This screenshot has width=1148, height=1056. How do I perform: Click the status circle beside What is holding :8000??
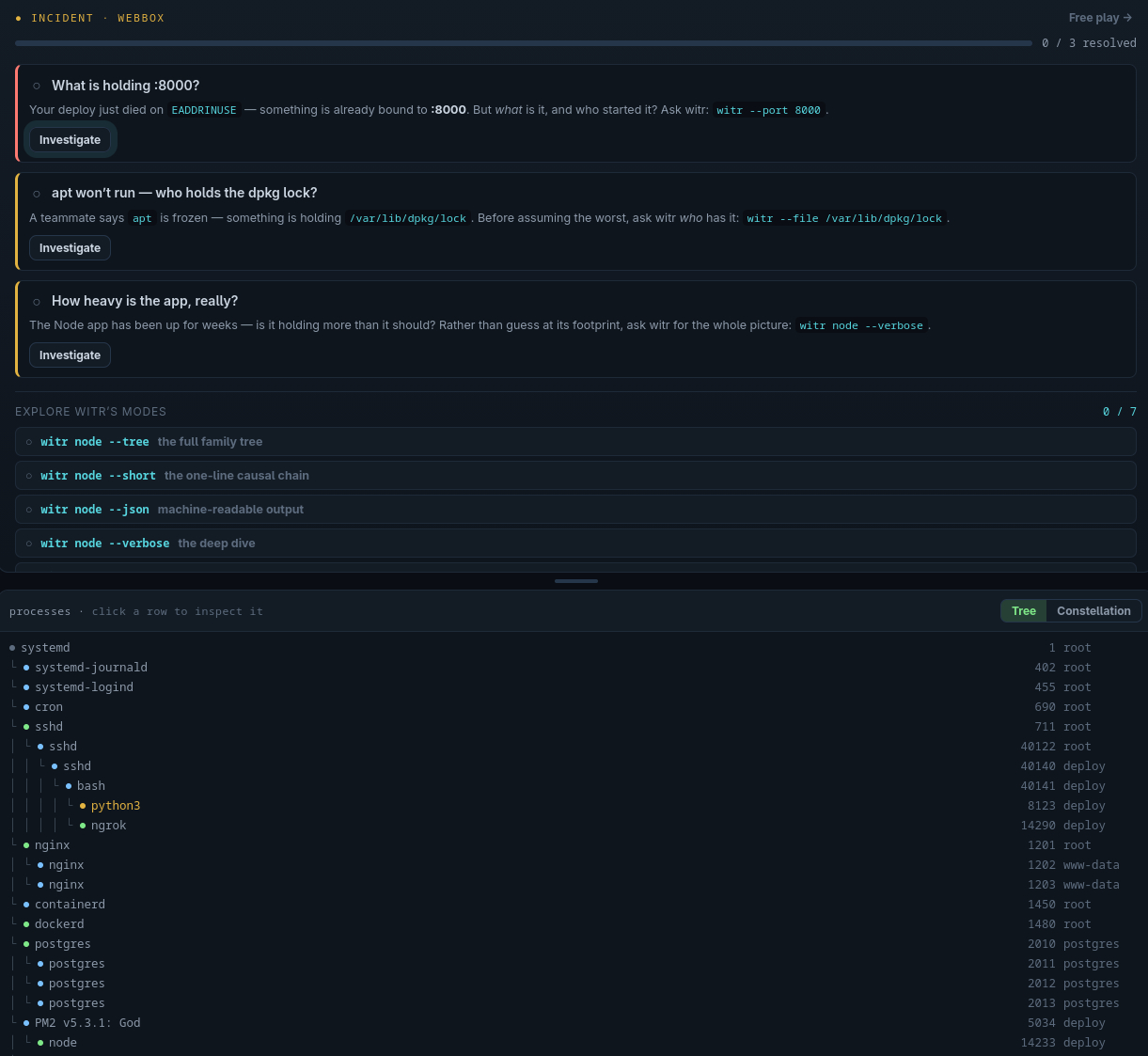click(x=37, y=86)
